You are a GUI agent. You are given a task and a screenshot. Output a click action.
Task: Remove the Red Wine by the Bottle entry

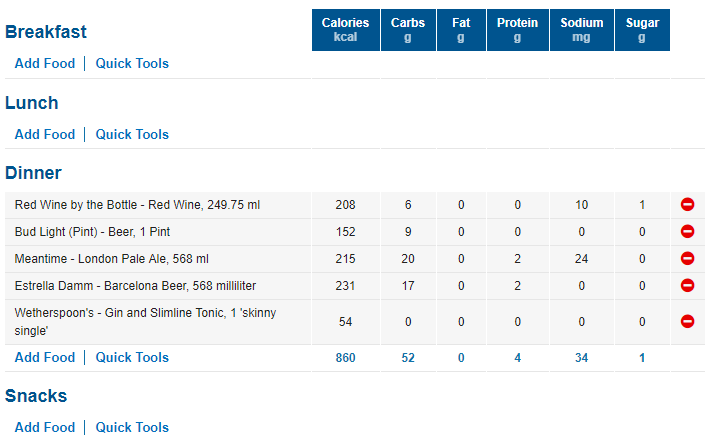click(x=687, y=205)
